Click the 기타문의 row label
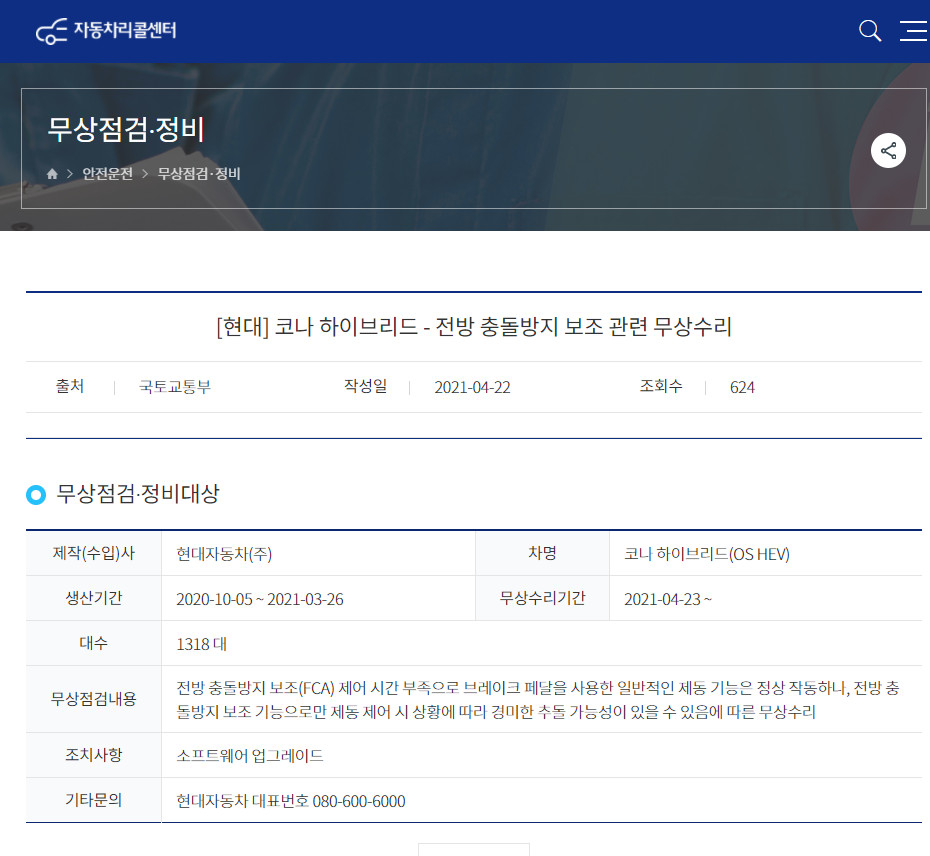930x856 pixels. tap(94, 800)
